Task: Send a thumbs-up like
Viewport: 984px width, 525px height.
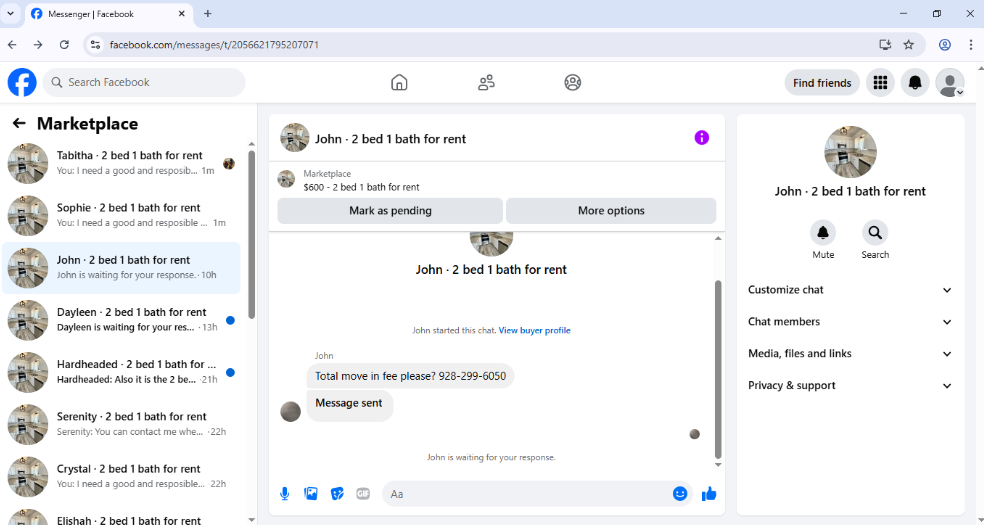Action: click(709, 494)
